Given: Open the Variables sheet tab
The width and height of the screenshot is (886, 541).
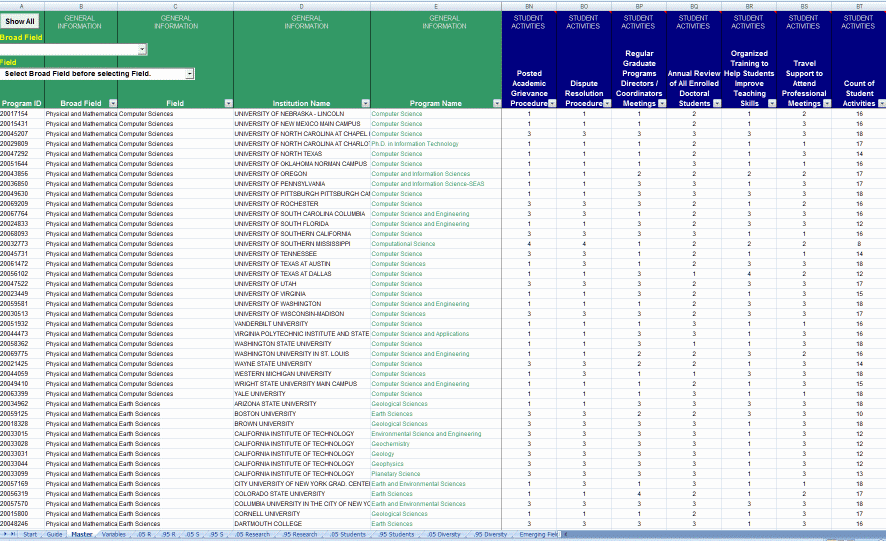Looking at the screenshot, I should (114, 534).
